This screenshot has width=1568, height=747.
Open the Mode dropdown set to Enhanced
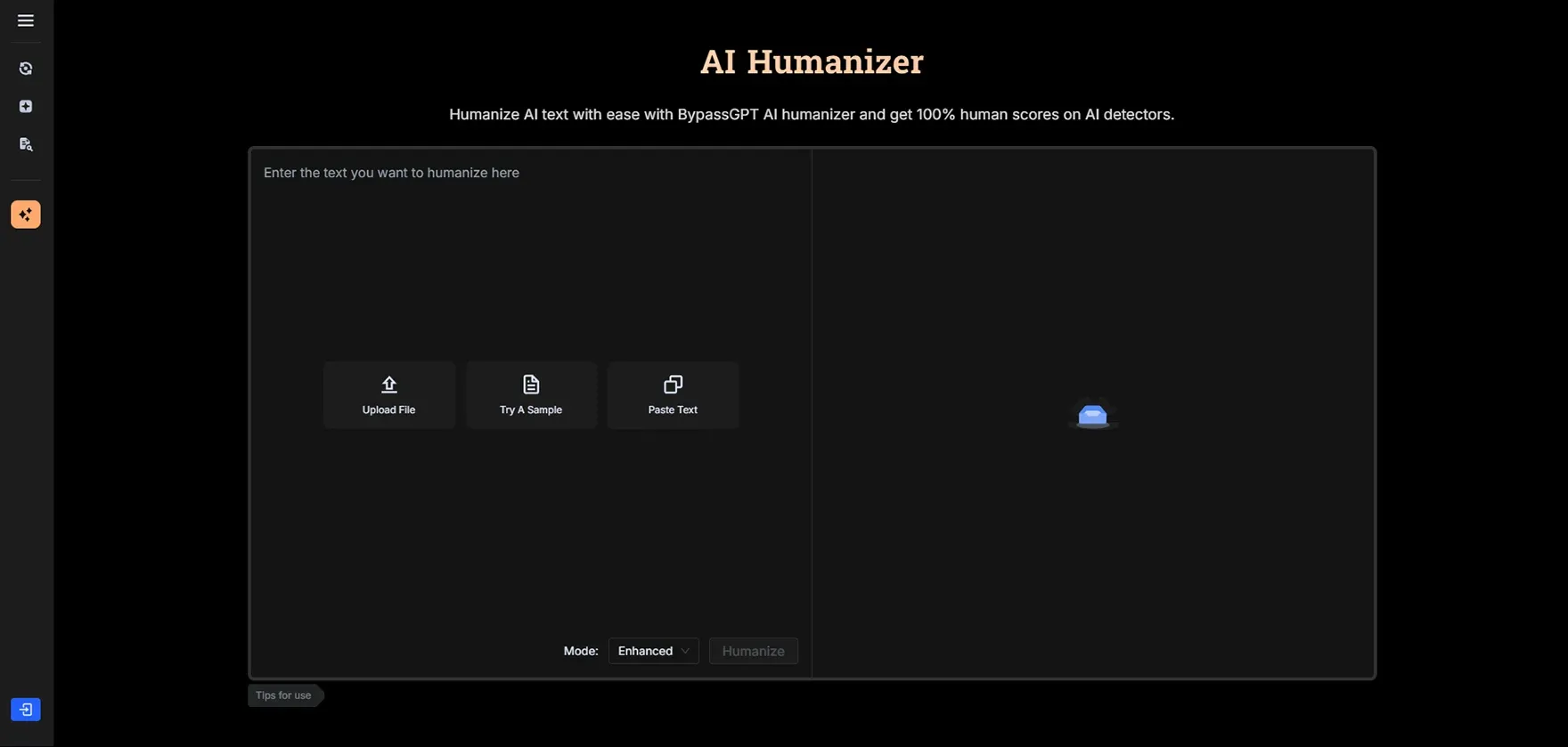pos(654,651)
